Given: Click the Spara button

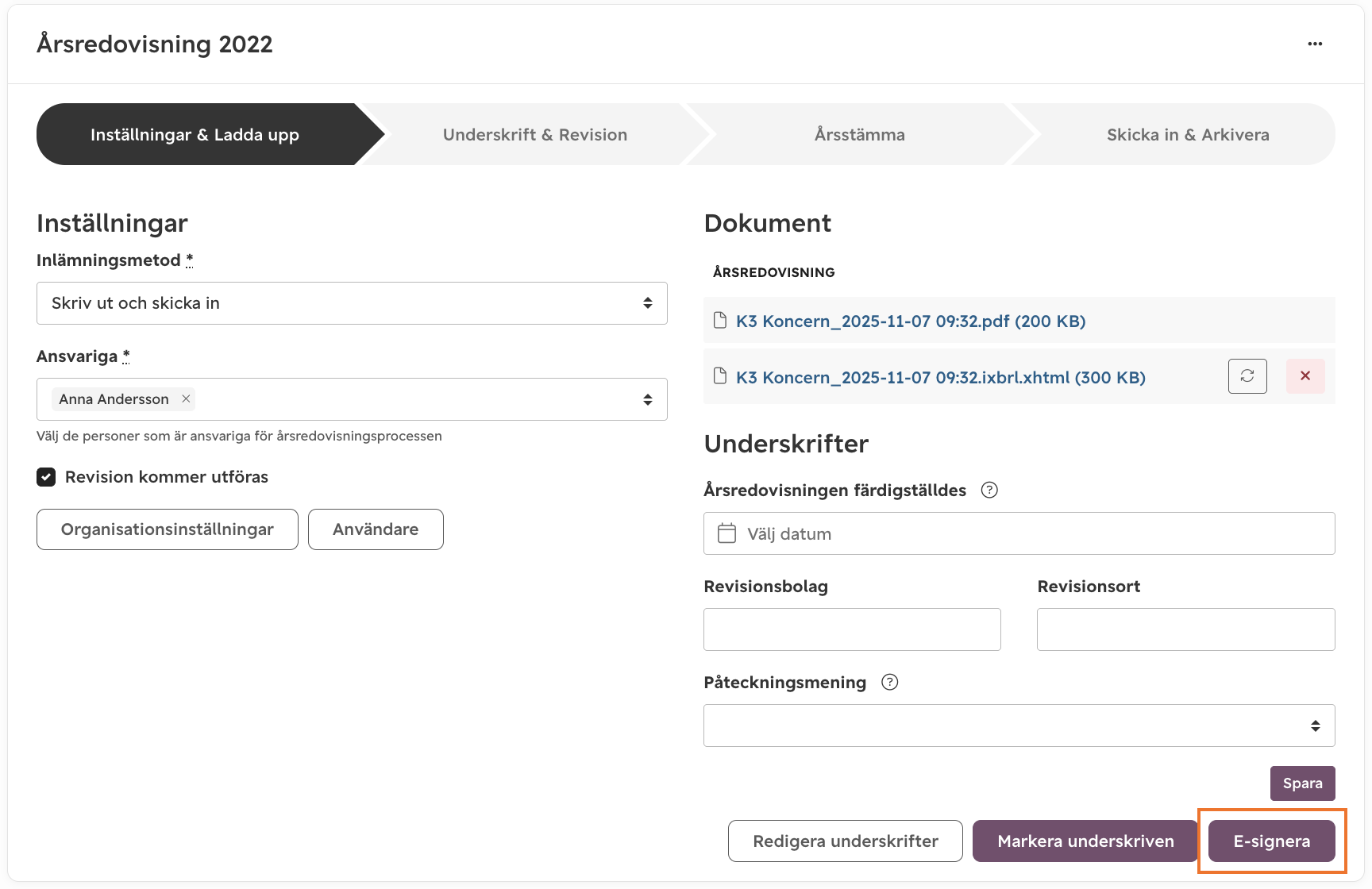Looking at the screenshot, I should click(1303, 783).
